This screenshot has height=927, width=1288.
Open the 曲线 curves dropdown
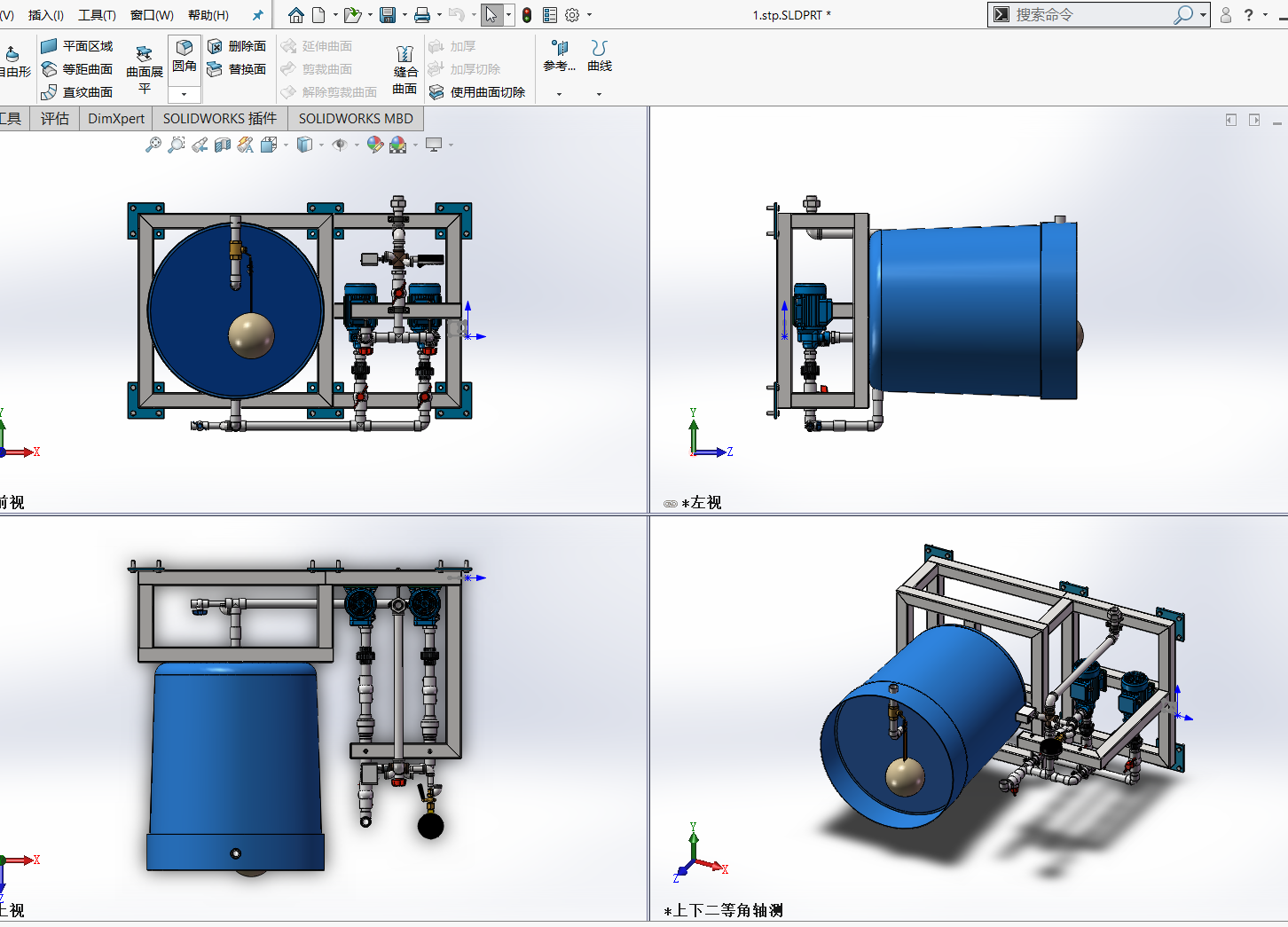[x=600, y=94]
